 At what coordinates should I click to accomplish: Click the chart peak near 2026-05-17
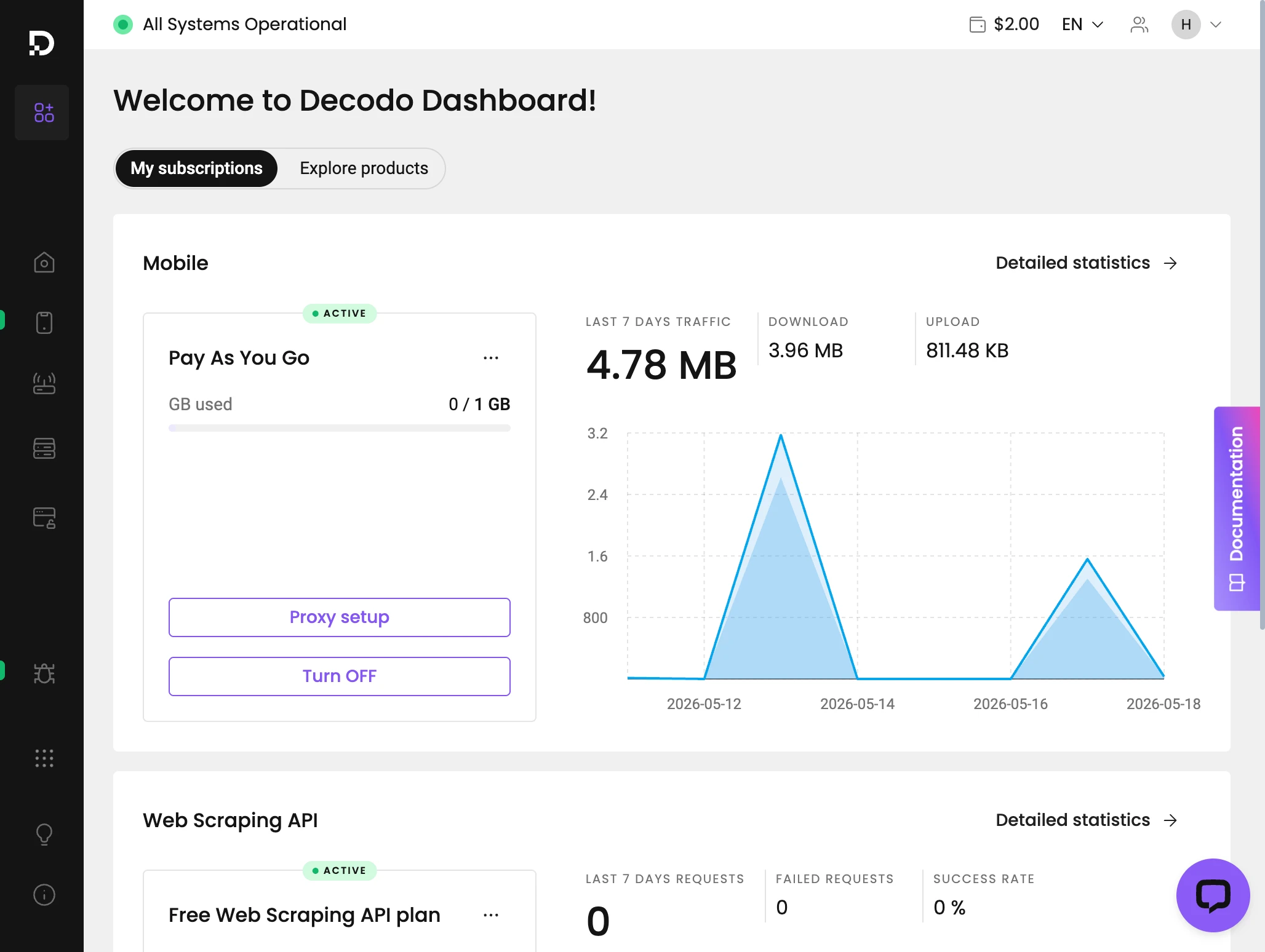pos(1087,559)
